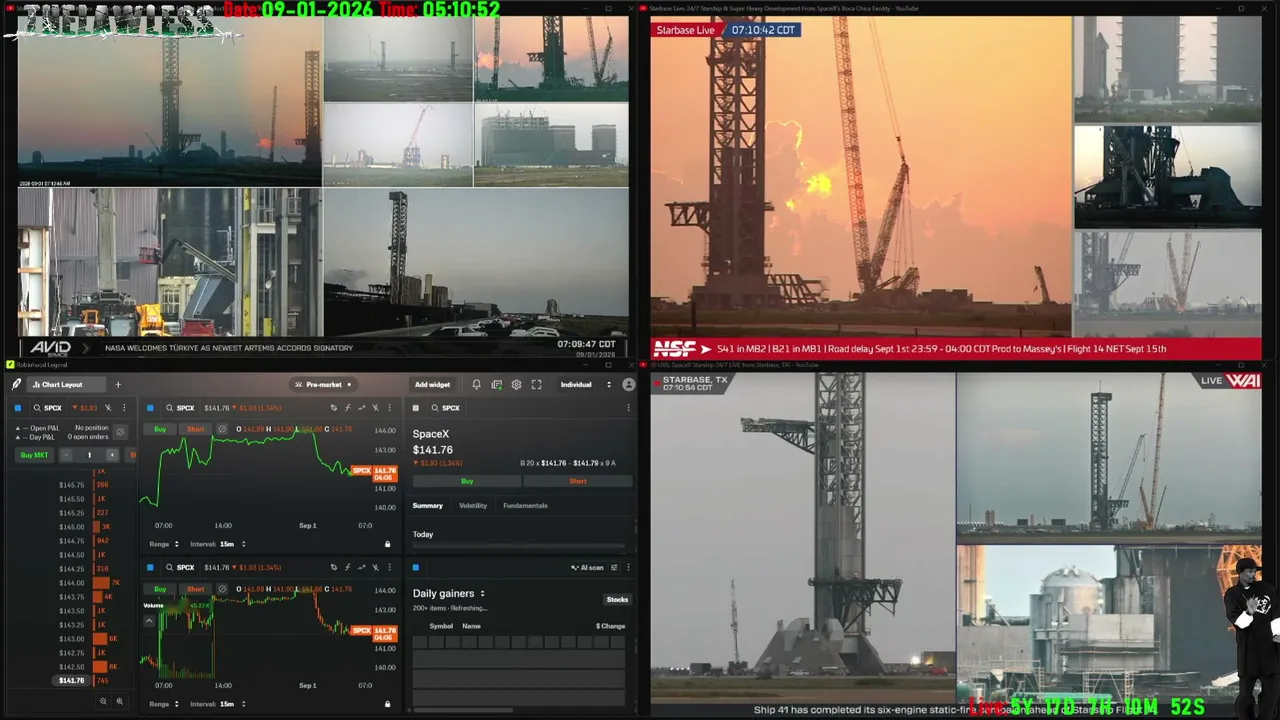Open Interval 15m dropdown on upper chart
Viewport: 1280px width, 720px height.
[x=216, y=544]
